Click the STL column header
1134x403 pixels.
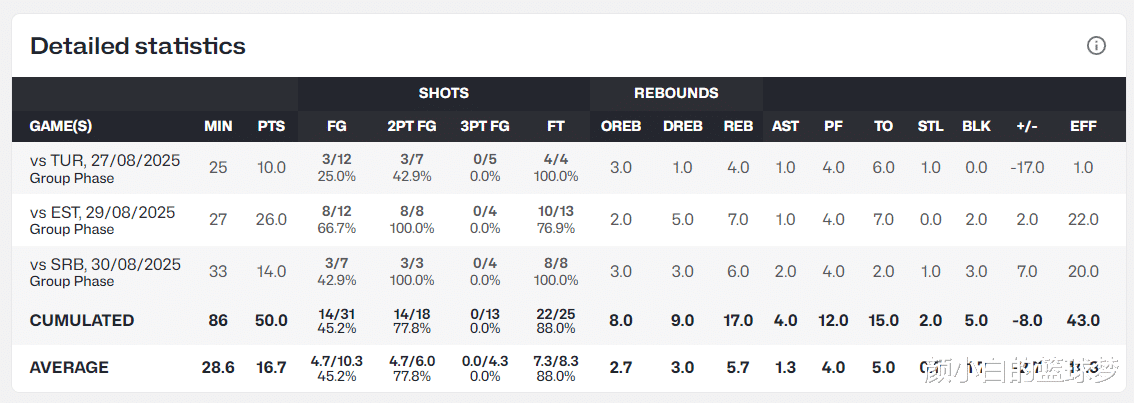(x=930, y=126)
